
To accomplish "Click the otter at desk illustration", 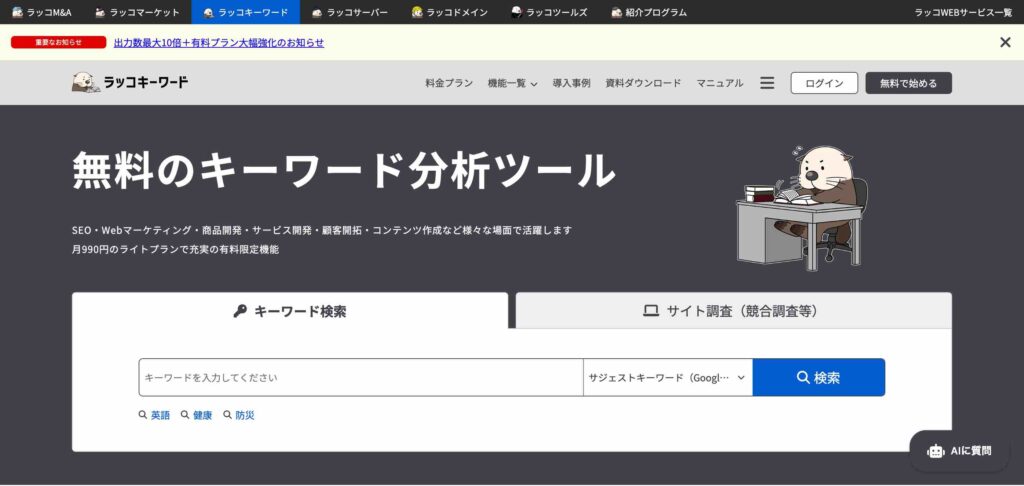I will point(803,208).
